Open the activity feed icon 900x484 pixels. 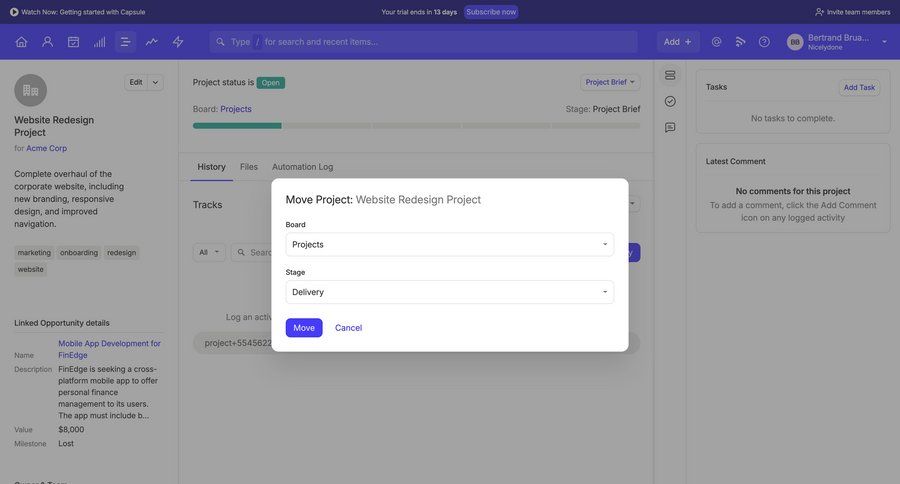pyautogui.click(x=741, y=42)
